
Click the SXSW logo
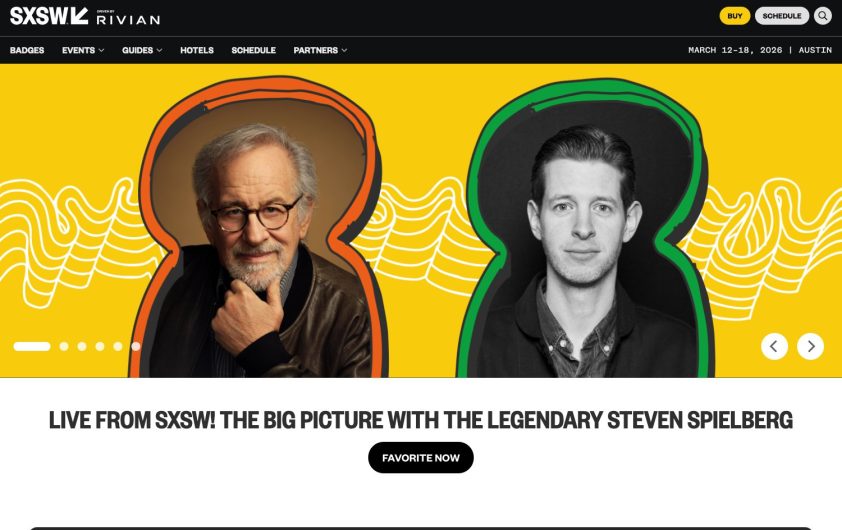49,16
